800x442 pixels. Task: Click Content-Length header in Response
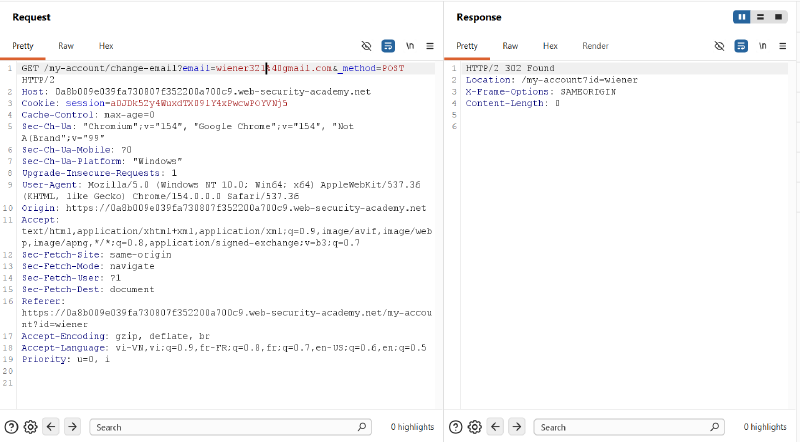click(513, 103)
